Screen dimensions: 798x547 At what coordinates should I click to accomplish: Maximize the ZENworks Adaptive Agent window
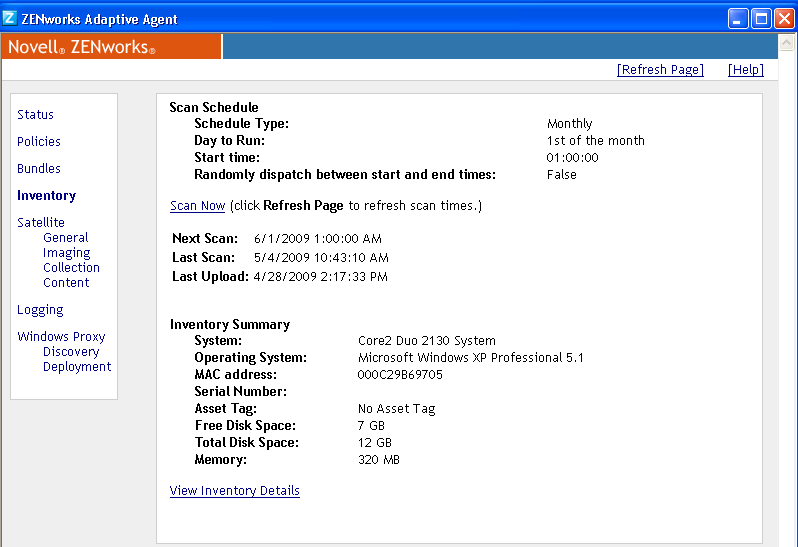(761, 18)
